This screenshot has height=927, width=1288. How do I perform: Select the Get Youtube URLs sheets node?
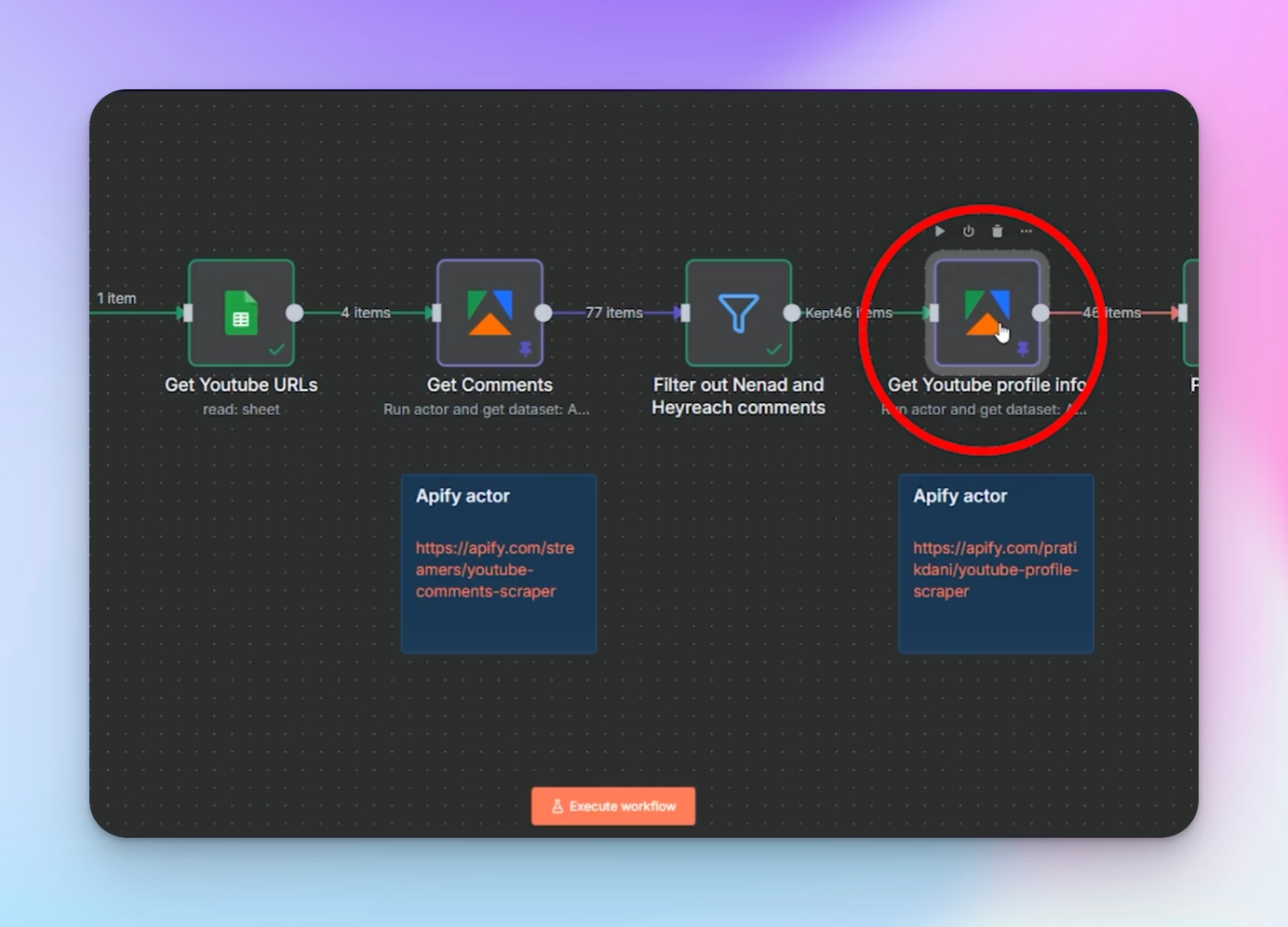[x=241, y=313]
